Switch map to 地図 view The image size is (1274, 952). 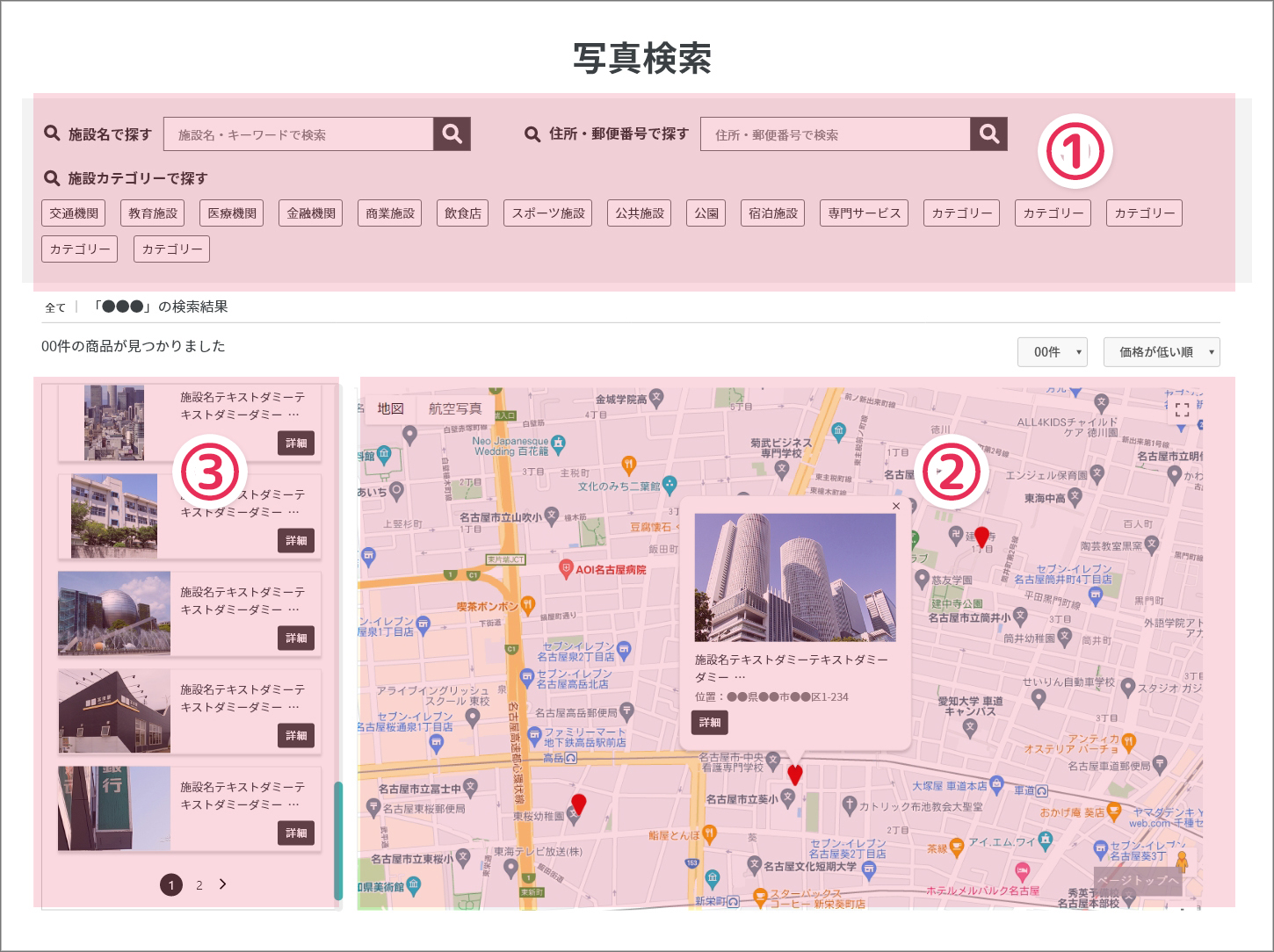point(390,408)
